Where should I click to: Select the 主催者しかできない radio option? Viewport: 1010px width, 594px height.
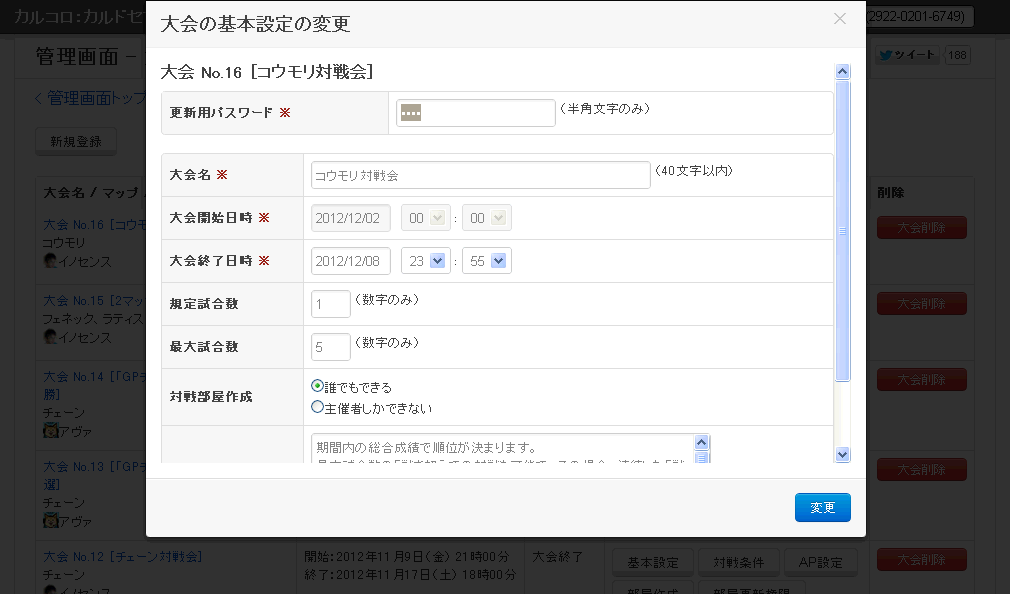pyautogui.click(x=318, y=407)
